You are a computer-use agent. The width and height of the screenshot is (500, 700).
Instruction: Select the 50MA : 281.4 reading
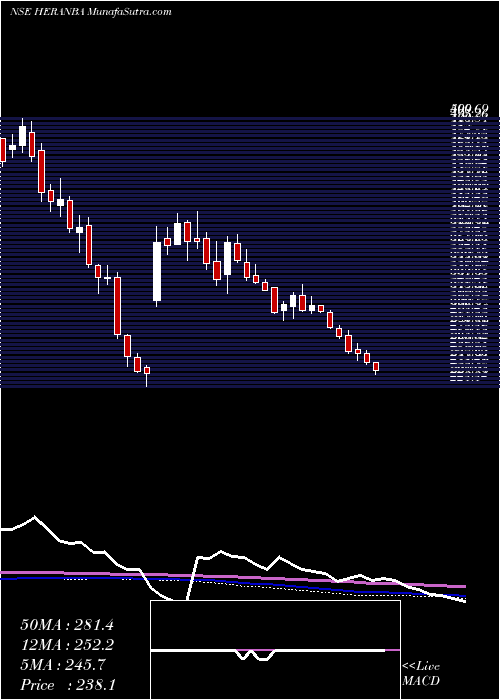click(67, 625)
